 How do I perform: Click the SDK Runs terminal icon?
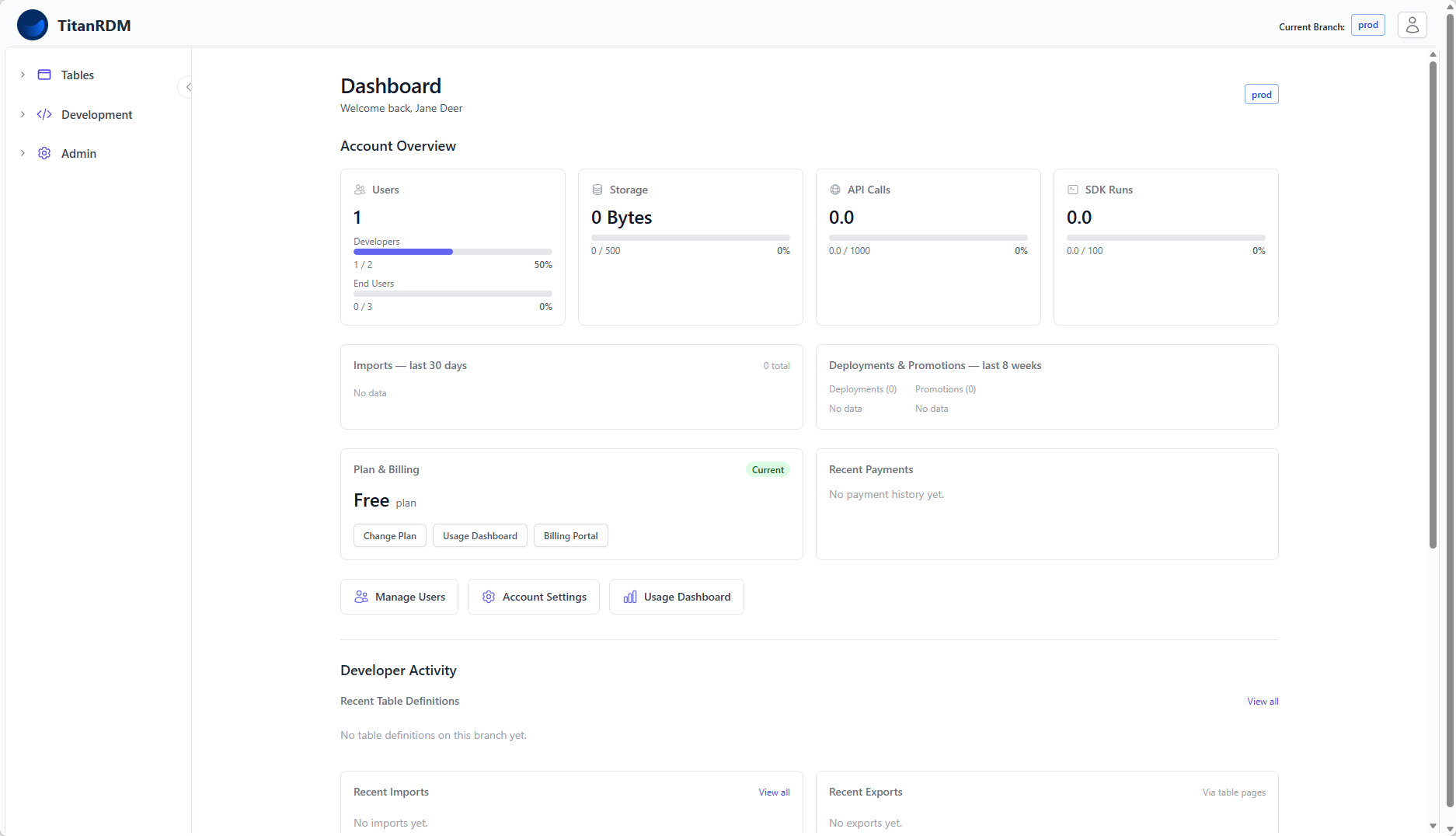tap(1073, 190)
